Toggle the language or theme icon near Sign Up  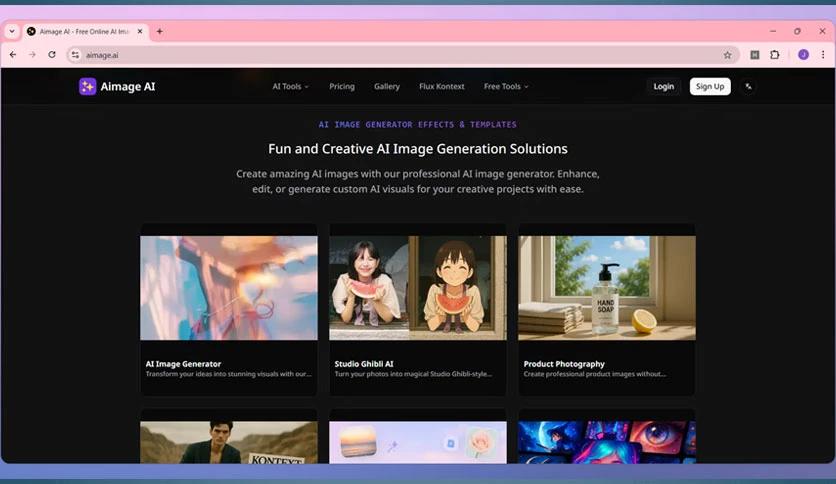pyautogui.click(x=748, y=86)
